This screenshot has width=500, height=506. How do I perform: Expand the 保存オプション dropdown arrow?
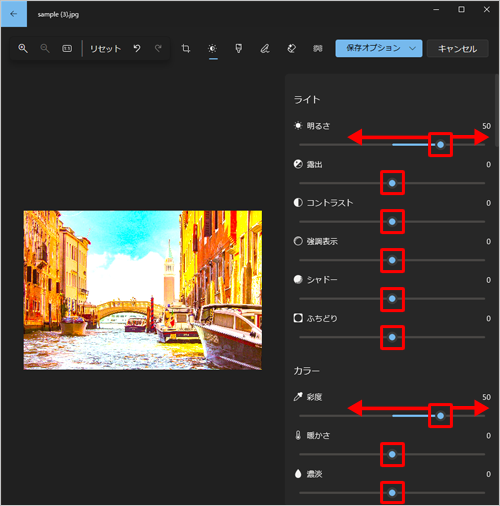pyautogui.click(x=412, y=49)
